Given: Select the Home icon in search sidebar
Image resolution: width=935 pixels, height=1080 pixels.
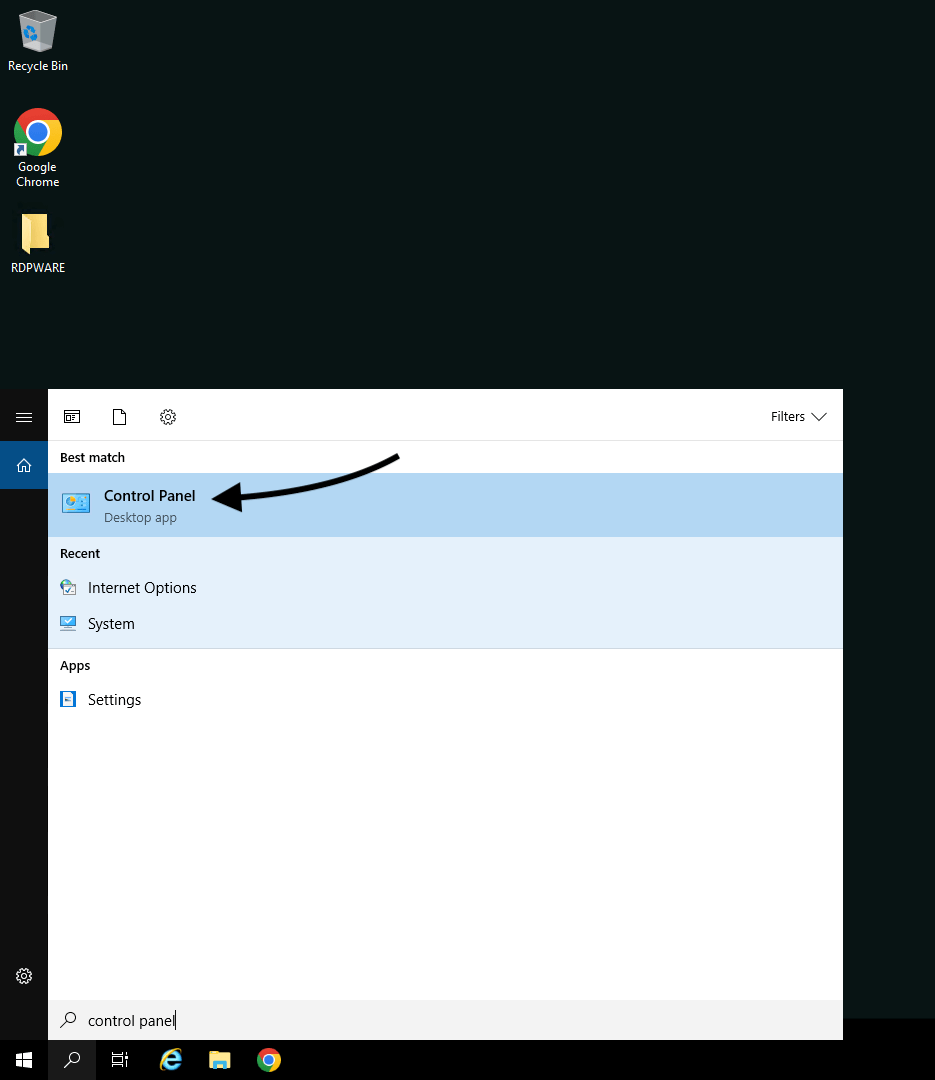Looking at the screenshot, I should pos(24,466).
